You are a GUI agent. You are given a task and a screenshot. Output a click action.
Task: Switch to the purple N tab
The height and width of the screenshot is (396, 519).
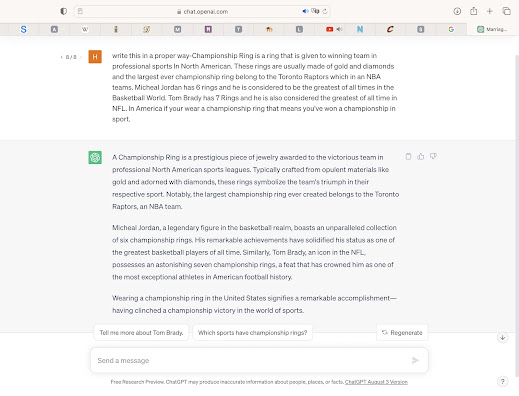point(208,29)
